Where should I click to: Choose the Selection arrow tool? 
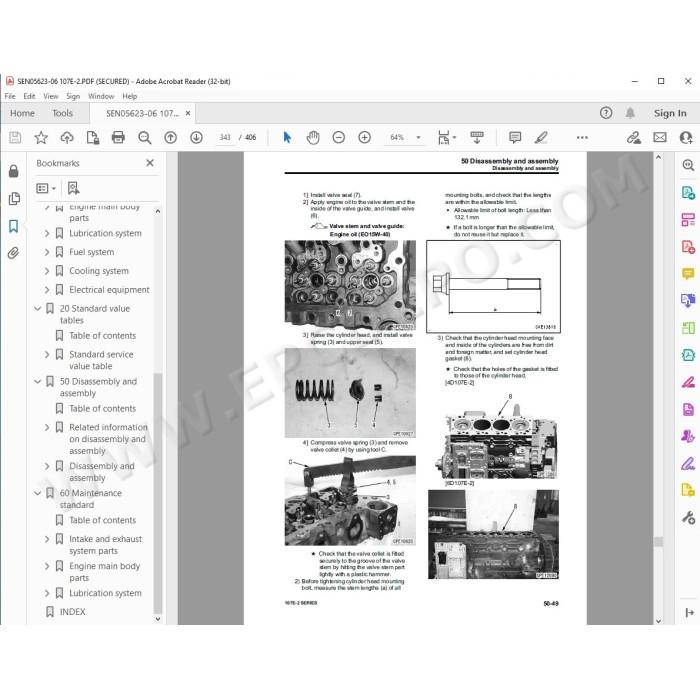(x=287, y=138)
